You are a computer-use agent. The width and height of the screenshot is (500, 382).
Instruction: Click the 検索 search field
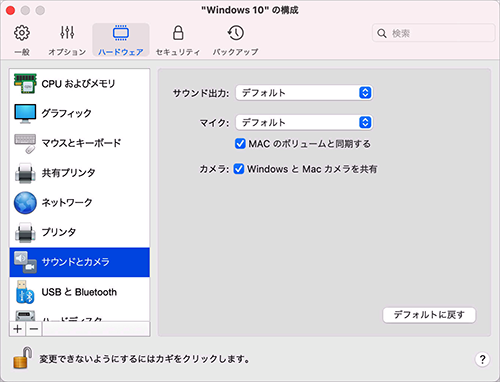(433, 33)
